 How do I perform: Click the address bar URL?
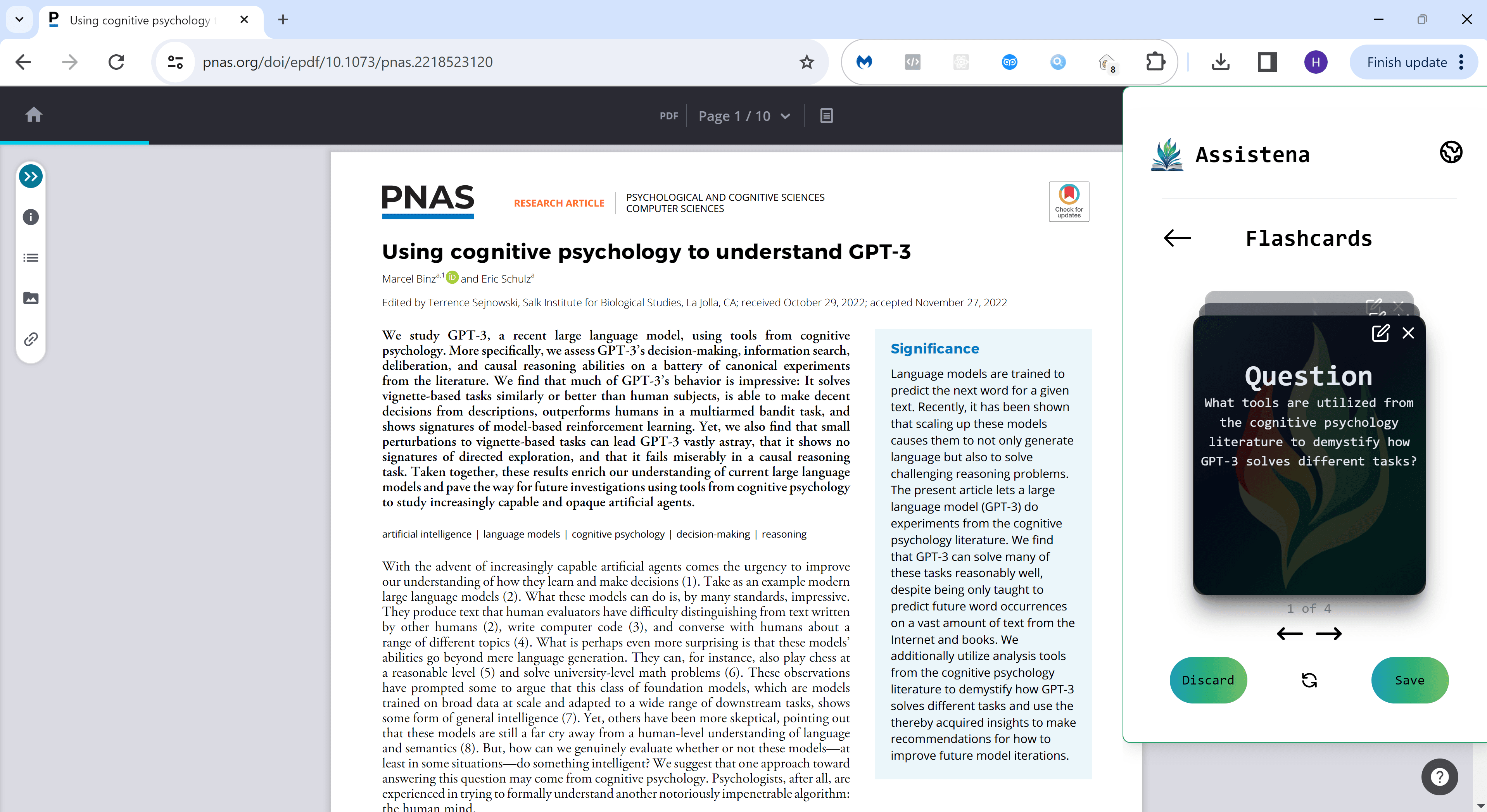click(347, 62)
